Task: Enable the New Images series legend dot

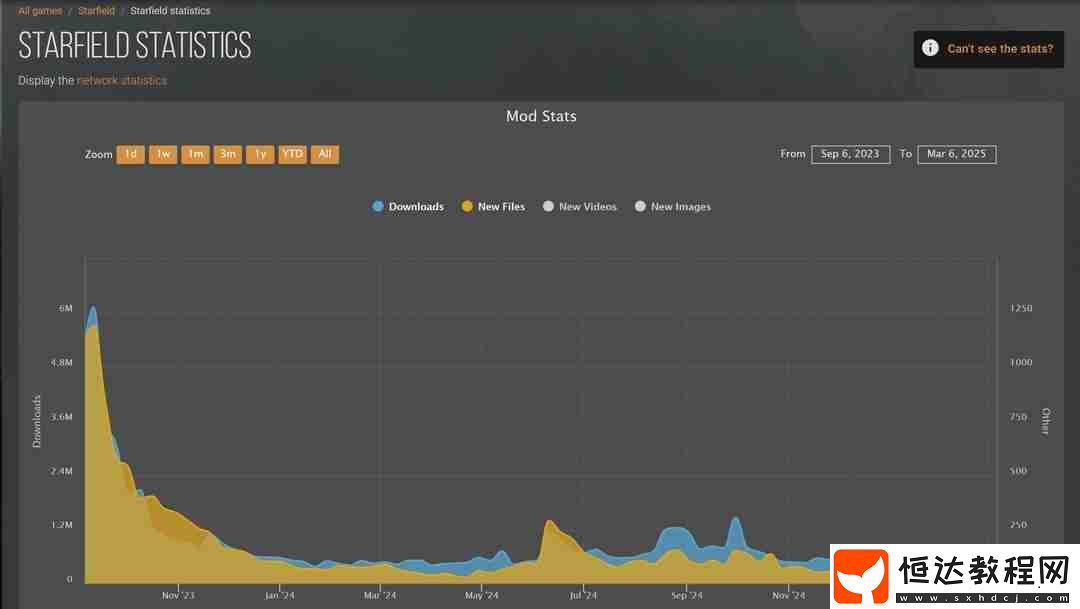Action: tap(640, 206)
